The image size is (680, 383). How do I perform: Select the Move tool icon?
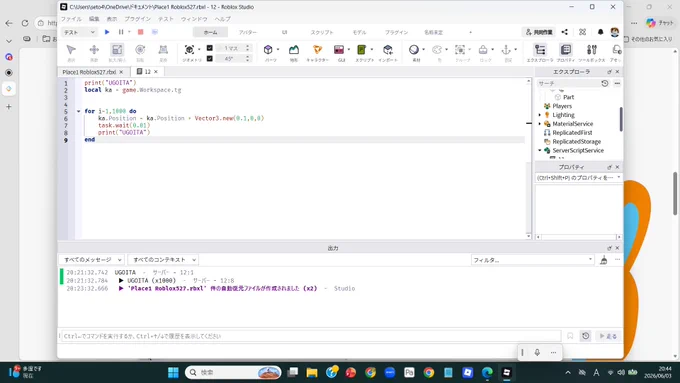(94, 50)
